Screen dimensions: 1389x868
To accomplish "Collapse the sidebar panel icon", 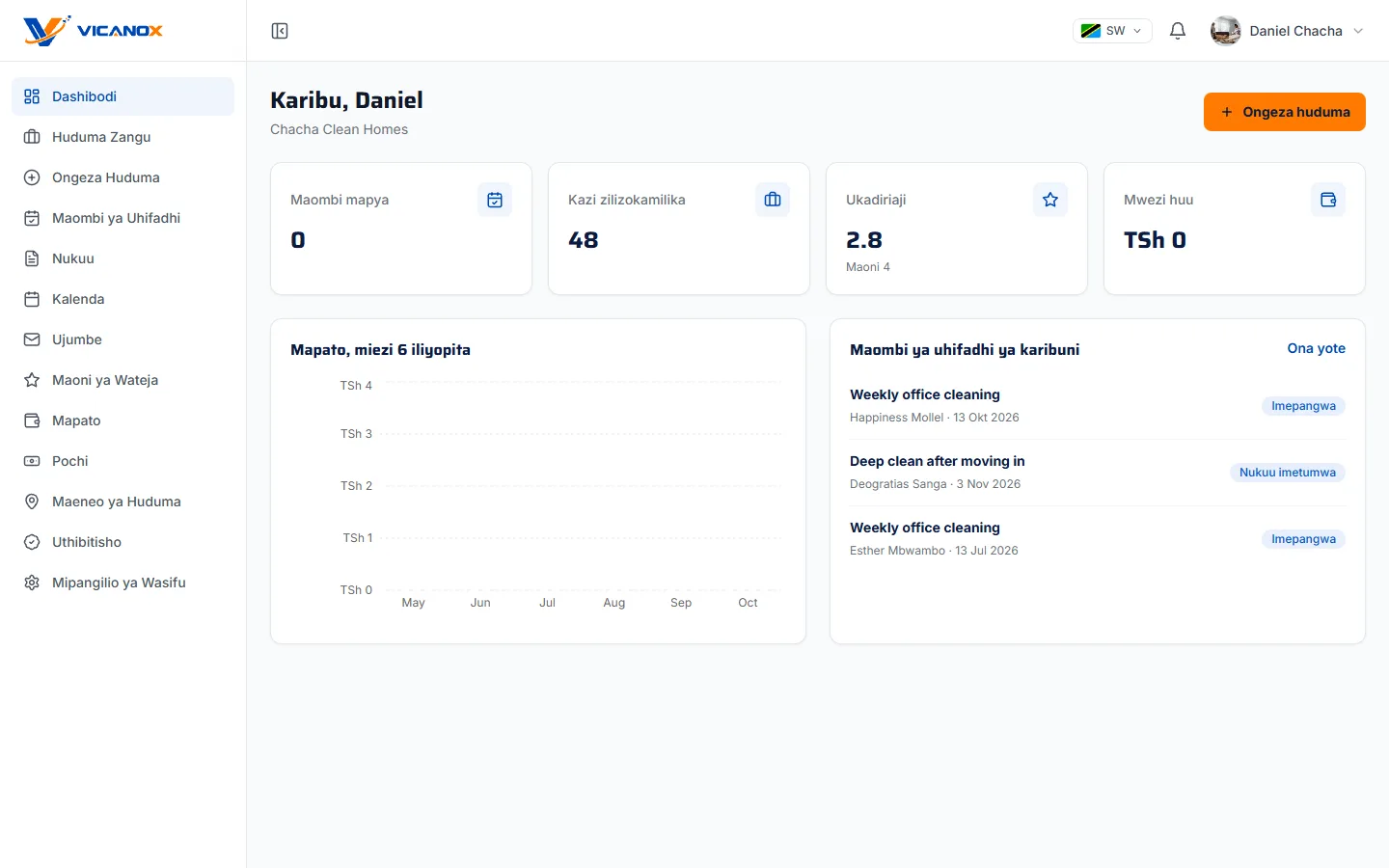I will tap(280, 31).
